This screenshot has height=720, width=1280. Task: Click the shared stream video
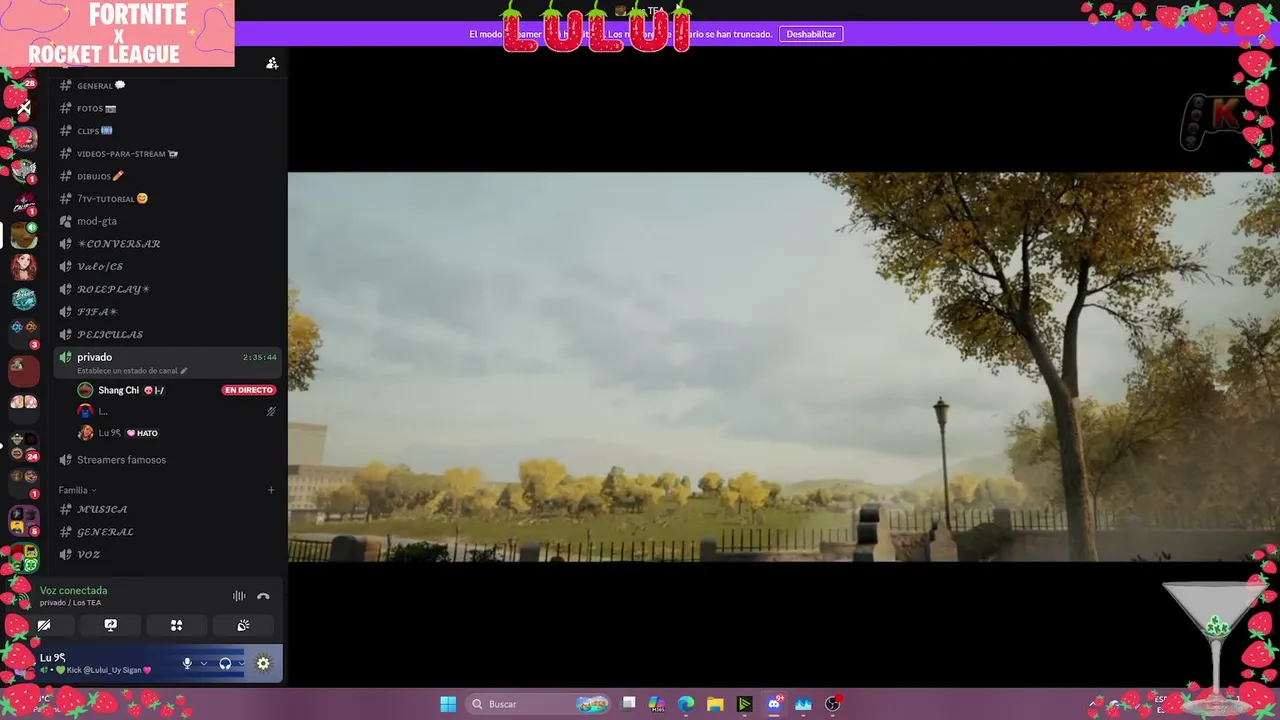point(784,367)
